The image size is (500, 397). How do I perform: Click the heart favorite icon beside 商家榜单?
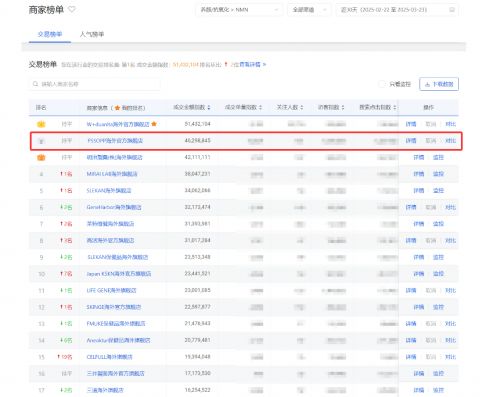(x=72, y=9)
